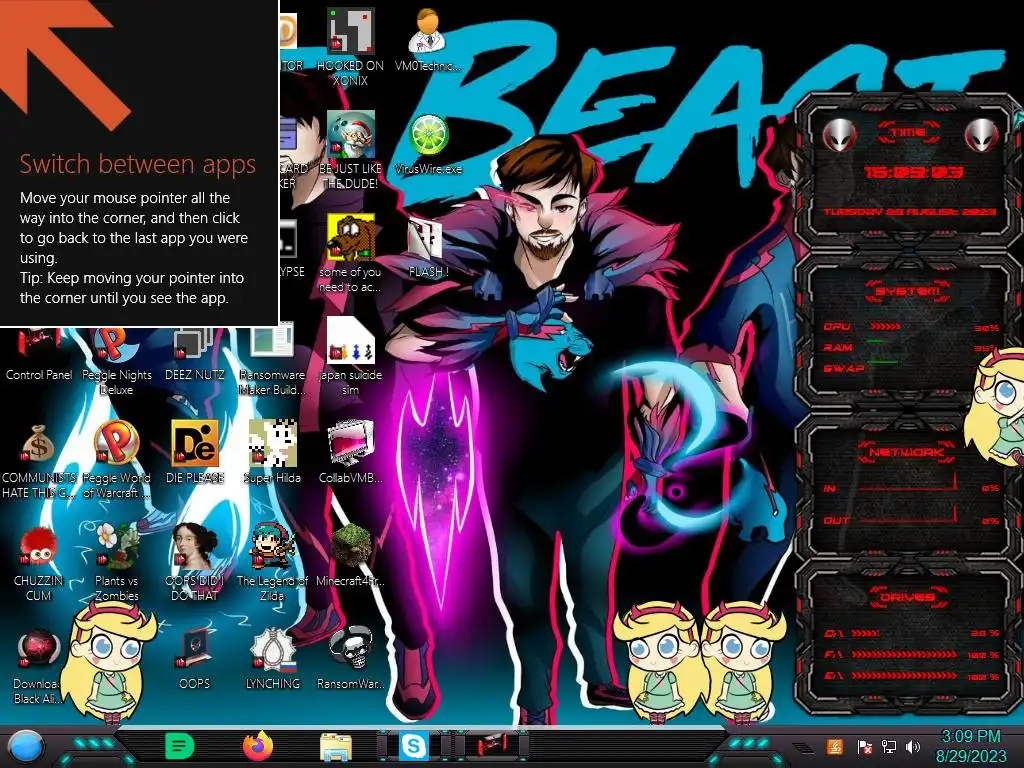Open the Minecraft4Fr... block icon
The image size is (1024, 768).
click(350, 555)
